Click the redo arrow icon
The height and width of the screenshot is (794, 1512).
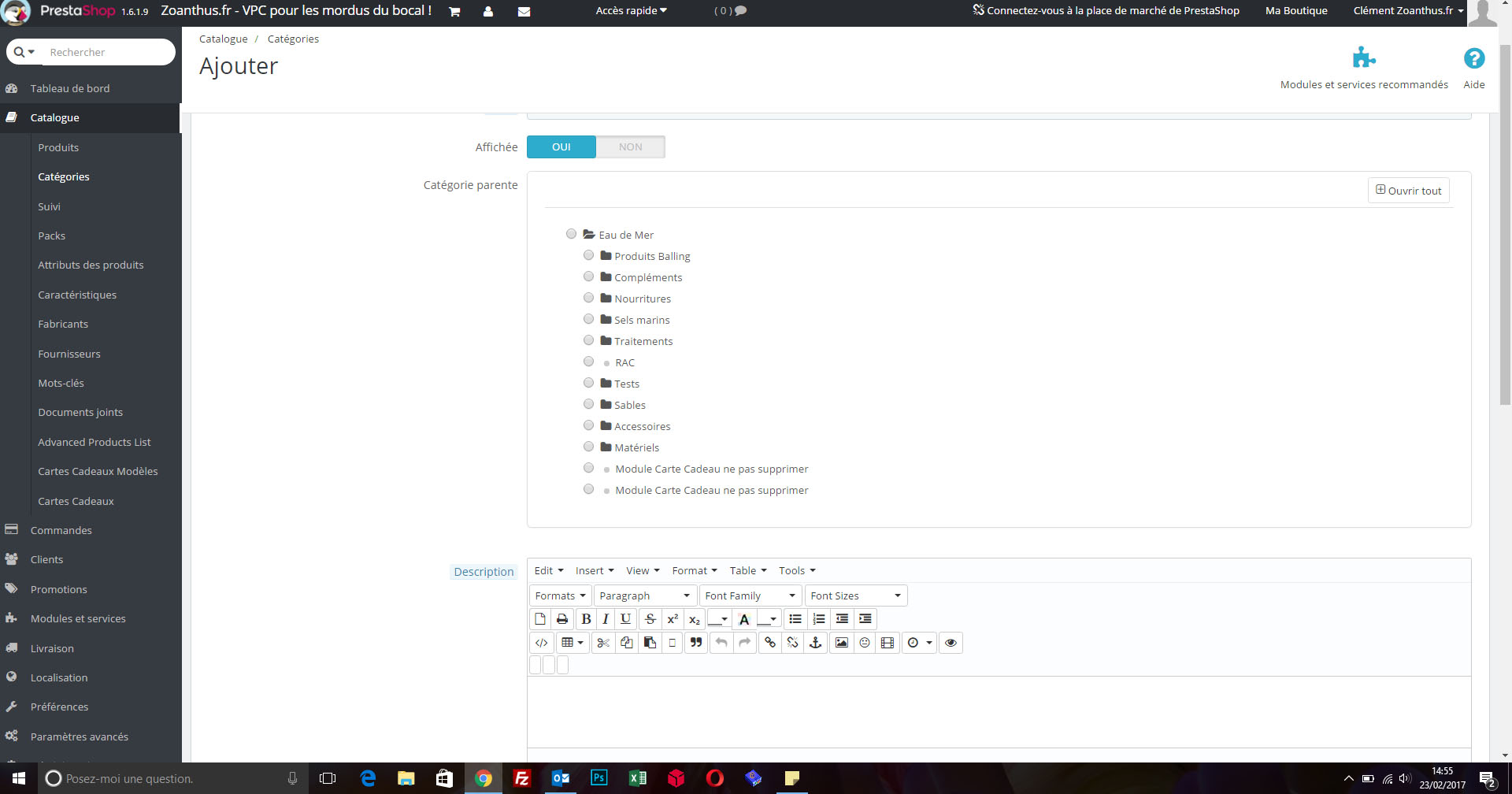pos(744,643)
